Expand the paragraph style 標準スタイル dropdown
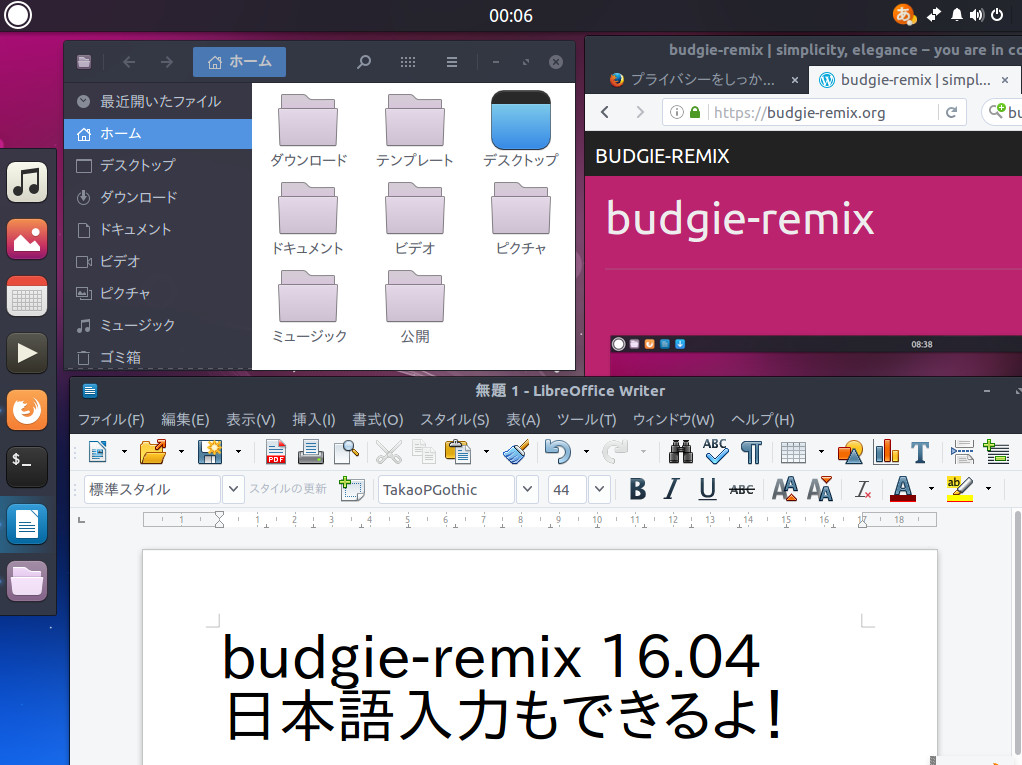The width and height of the screenshot is (1022, 765). click(x=233, y=489)
